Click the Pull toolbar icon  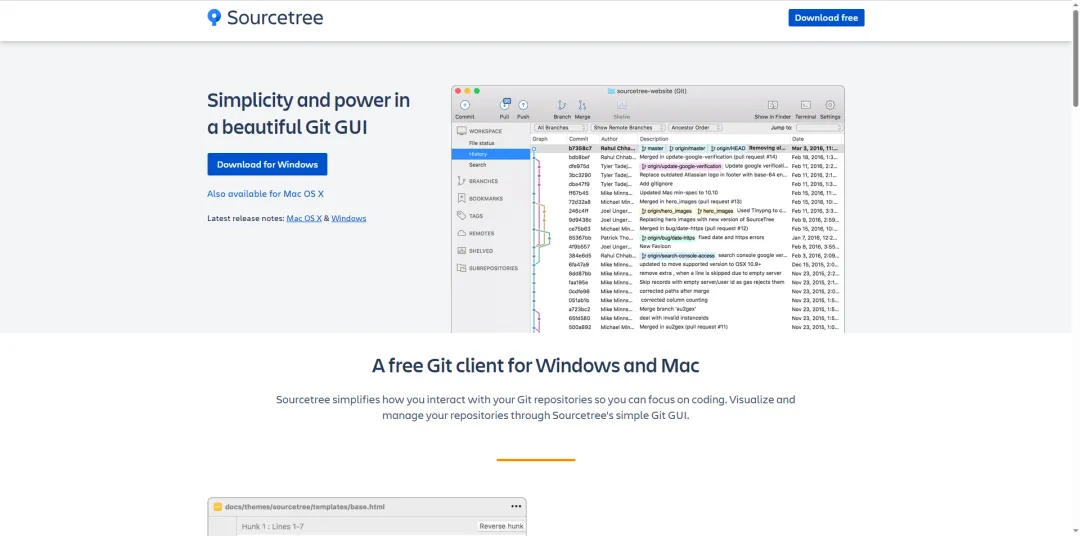coord(505,105)
